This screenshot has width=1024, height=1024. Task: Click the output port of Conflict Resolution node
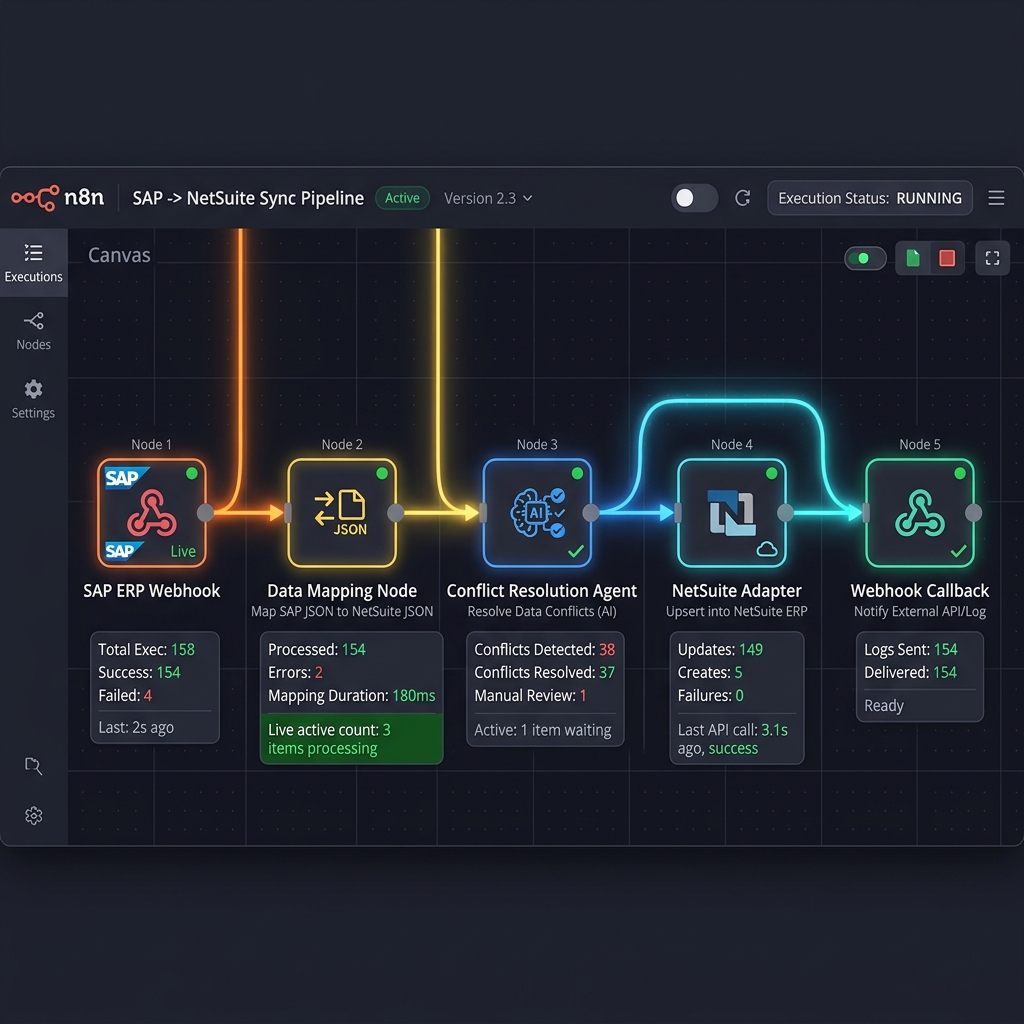[x=590, y=513]
